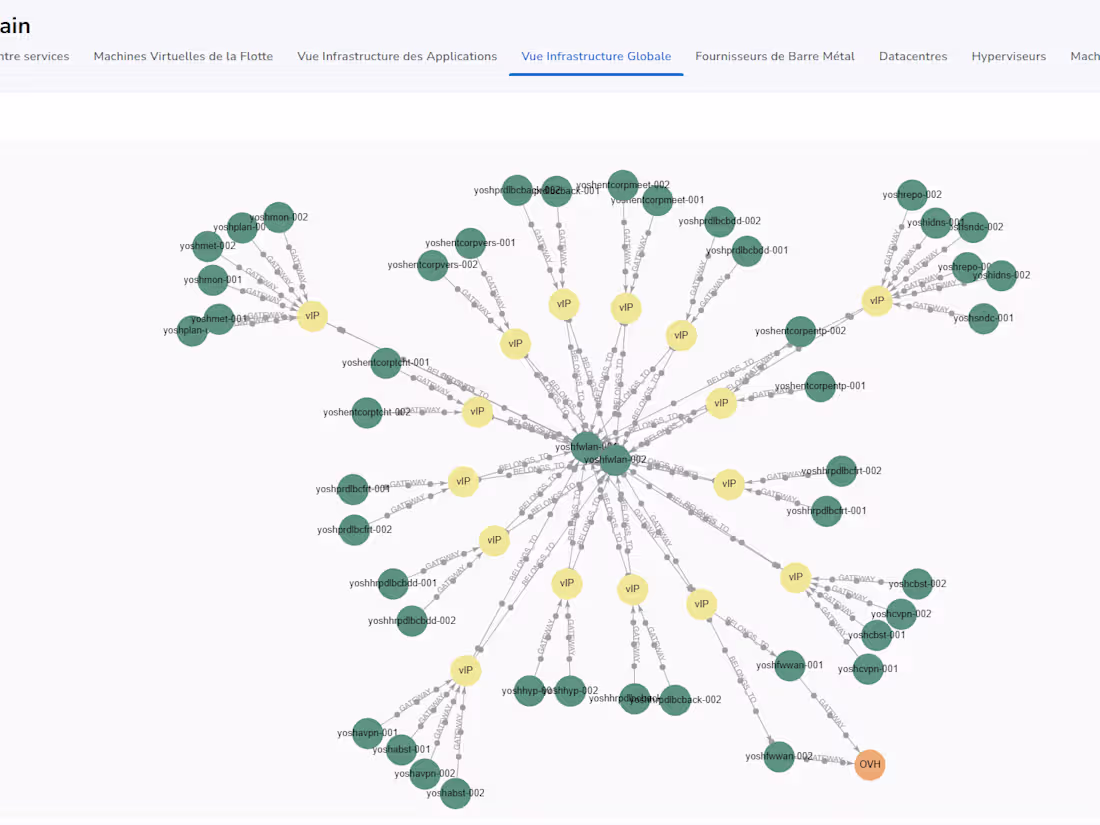Open the Fournisseurs de Barre Métal tab

[775, 56]
